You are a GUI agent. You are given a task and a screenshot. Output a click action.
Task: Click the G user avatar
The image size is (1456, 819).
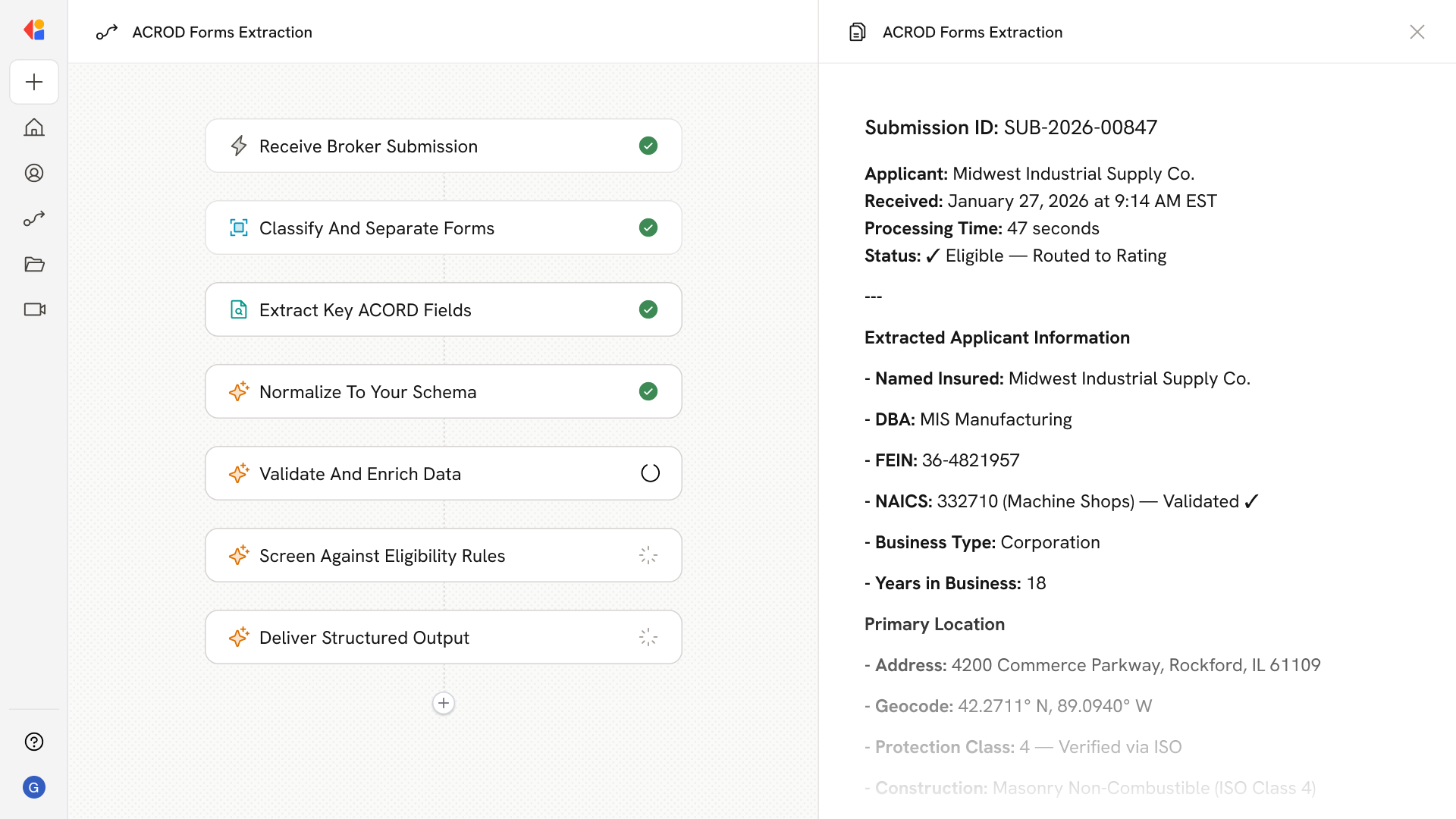click(34, 787)
